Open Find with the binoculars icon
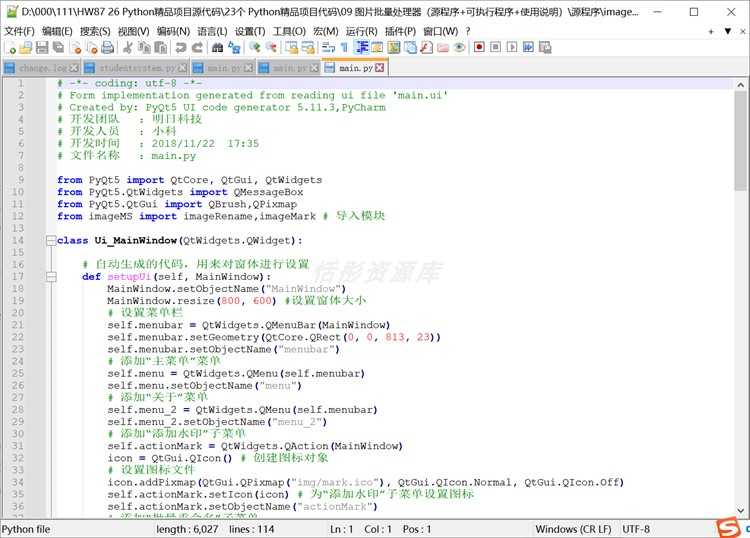 point(217,47)
